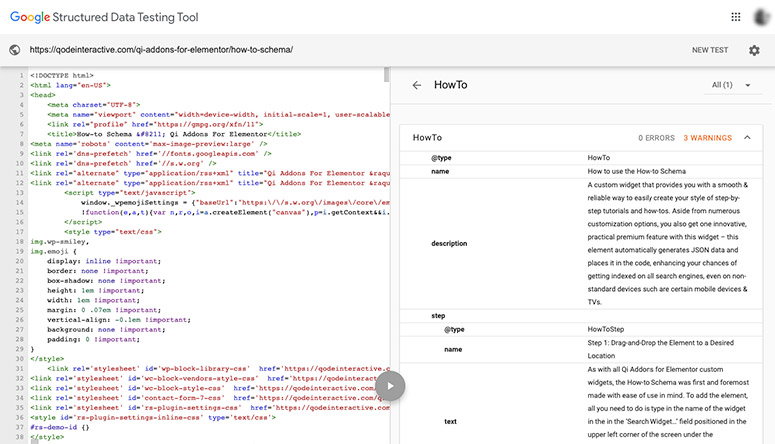The width and height of the screenshot is (775, 444).
Task: Collapse the HowTo card with the chevron
Action: coord(745,137)
